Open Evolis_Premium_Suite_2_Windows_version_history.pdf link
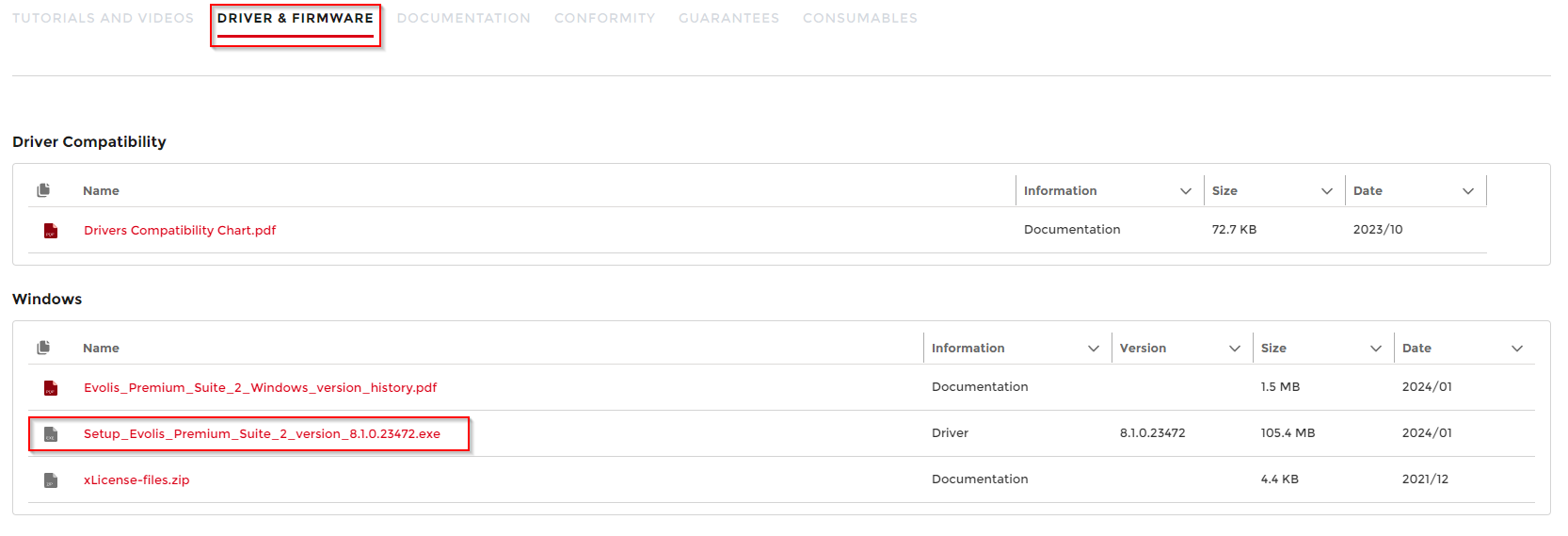The height and width of the screenshot is (536, 1568). click(260, 387)
